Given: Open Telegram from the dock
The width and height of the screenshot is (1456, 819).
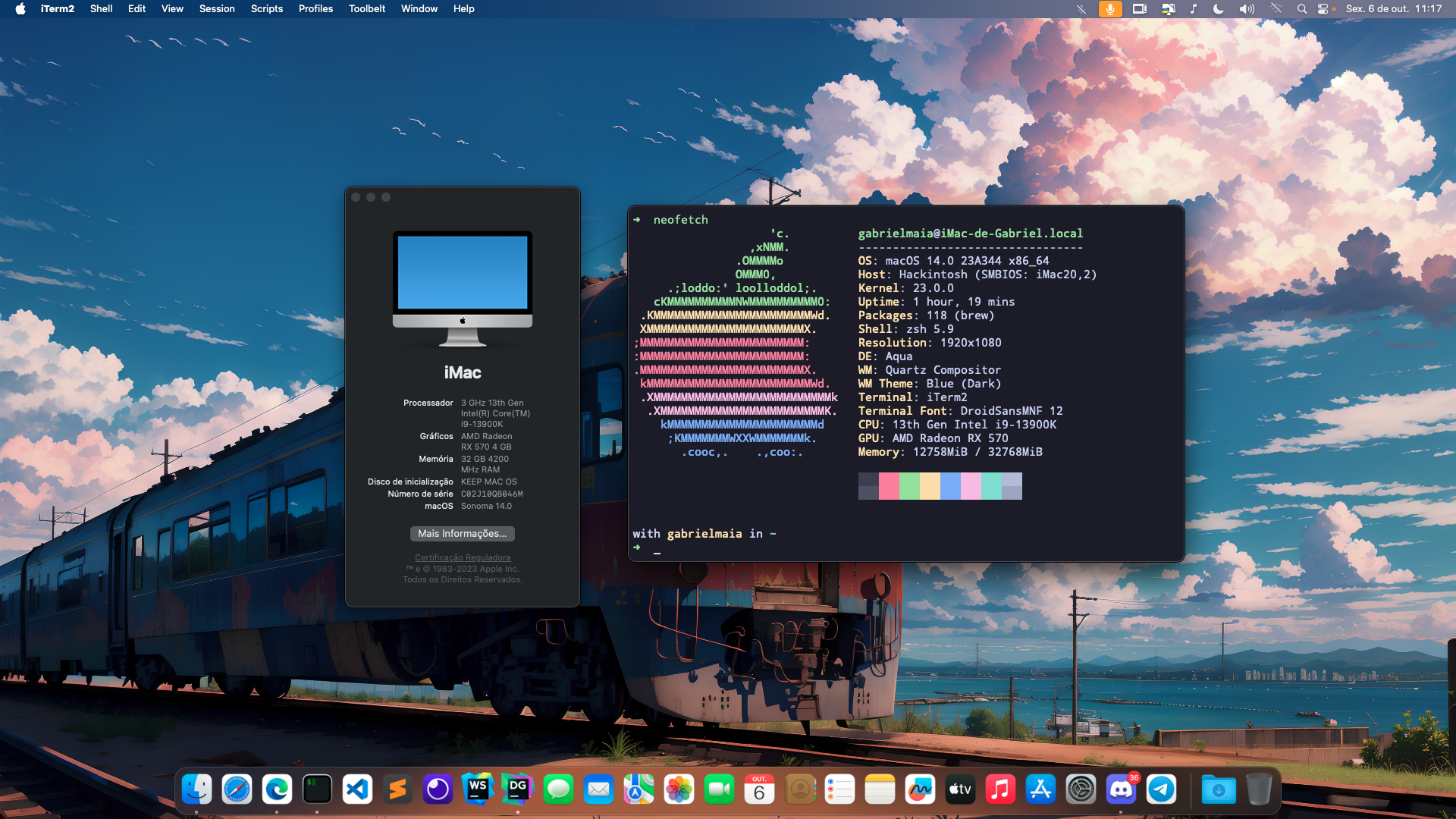Looking at the screenshot, I should 1161,789.
